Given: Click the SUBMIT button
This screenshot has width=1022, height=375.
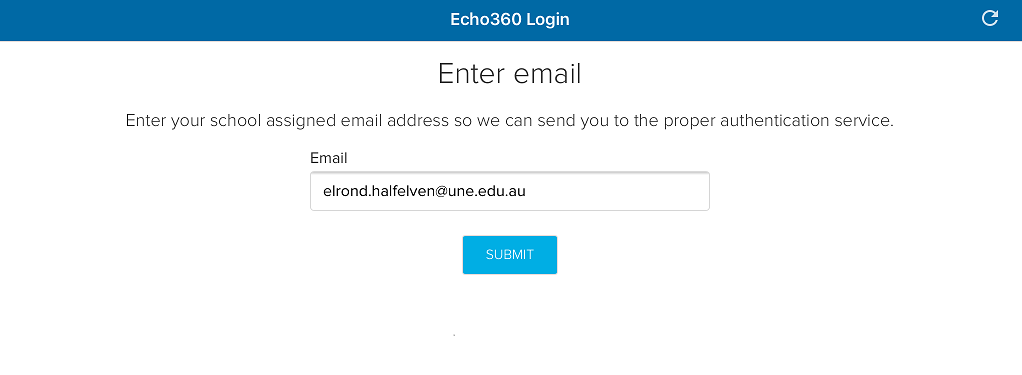Looking at the screenshot, I should point(510,255).
